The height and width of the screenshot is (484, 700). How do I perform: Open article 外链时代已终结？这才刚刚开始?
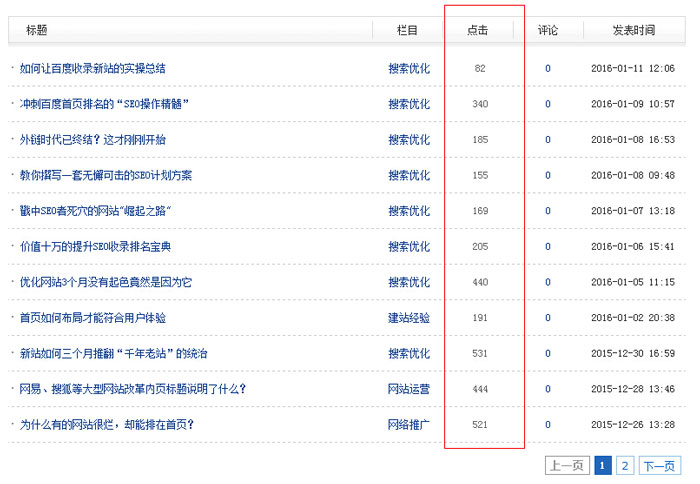click(x=92, y=140)
